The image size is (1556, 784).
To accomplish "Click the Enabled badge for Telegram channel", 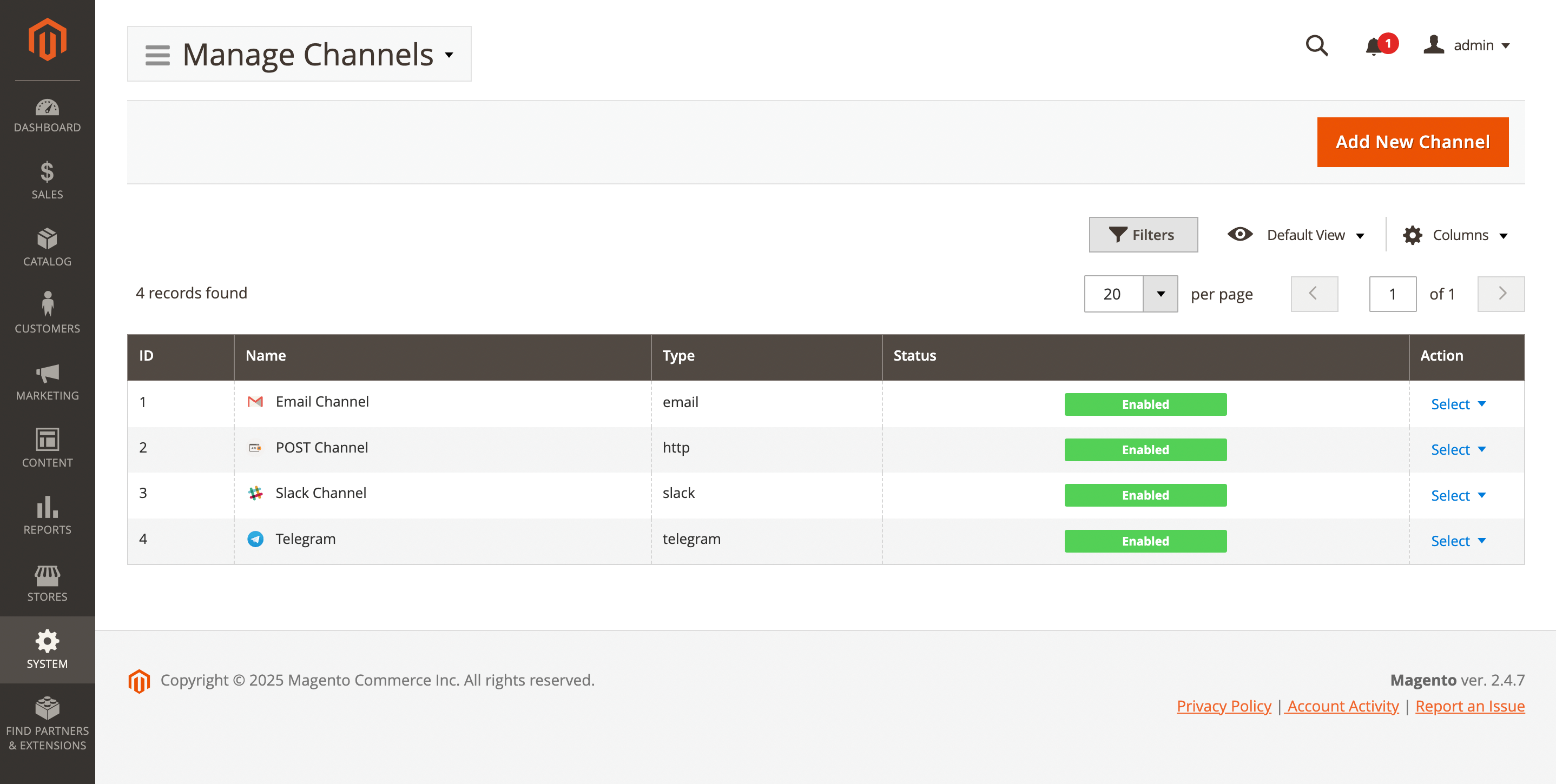I will [1145, 541].
